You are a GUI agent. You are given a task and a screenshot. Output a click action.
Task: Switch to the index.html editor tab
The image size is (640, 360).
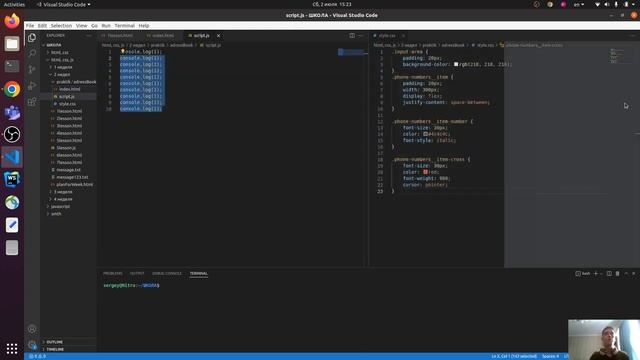point(163,36)
